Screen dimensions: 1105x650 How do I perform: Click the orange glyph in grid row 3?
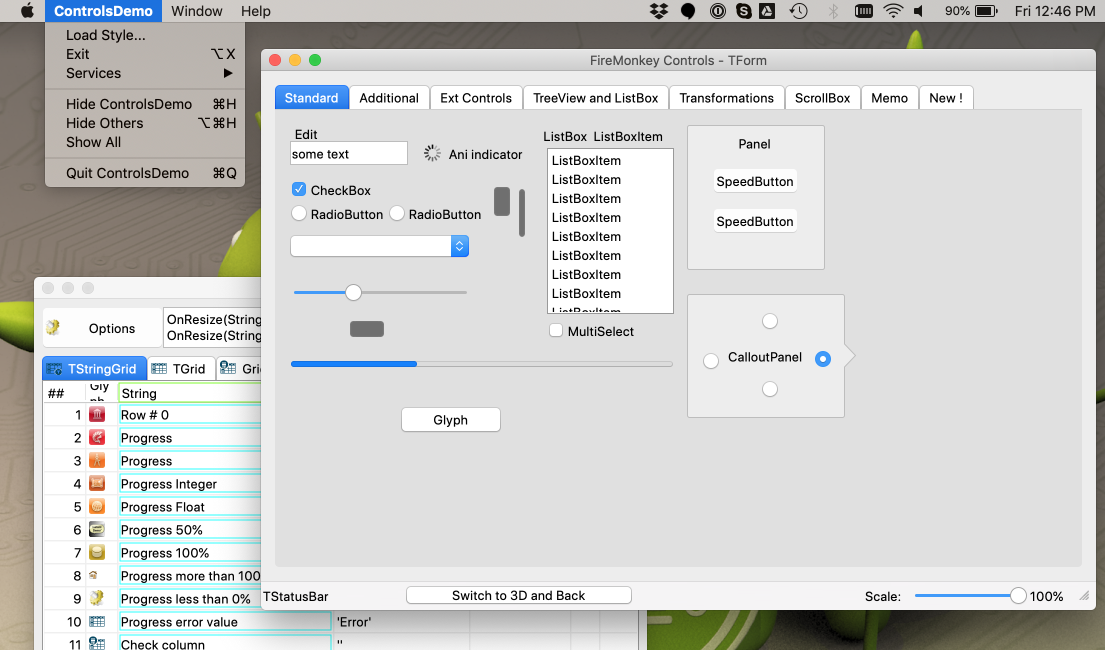97,460
